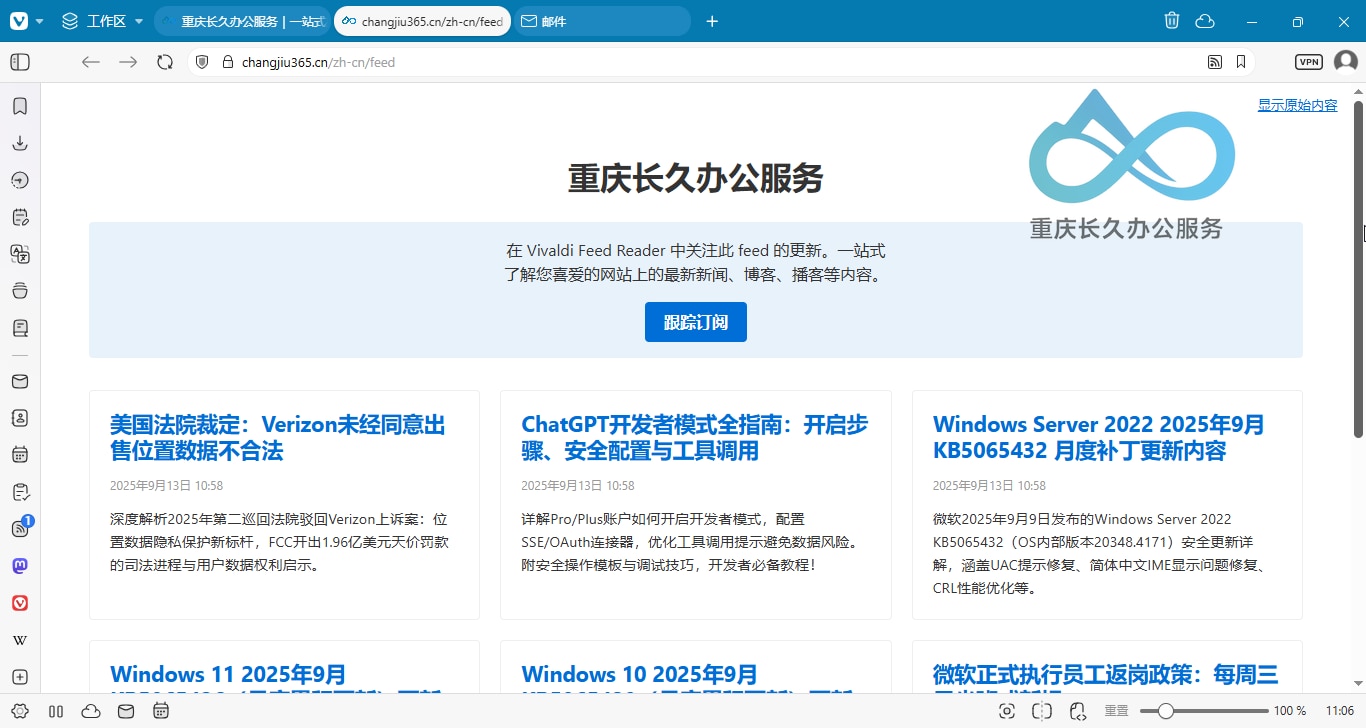Viewport: 1366px width, 728px height.
Task: Open the Translate panel in the sidebar
Action: point(19,254)
